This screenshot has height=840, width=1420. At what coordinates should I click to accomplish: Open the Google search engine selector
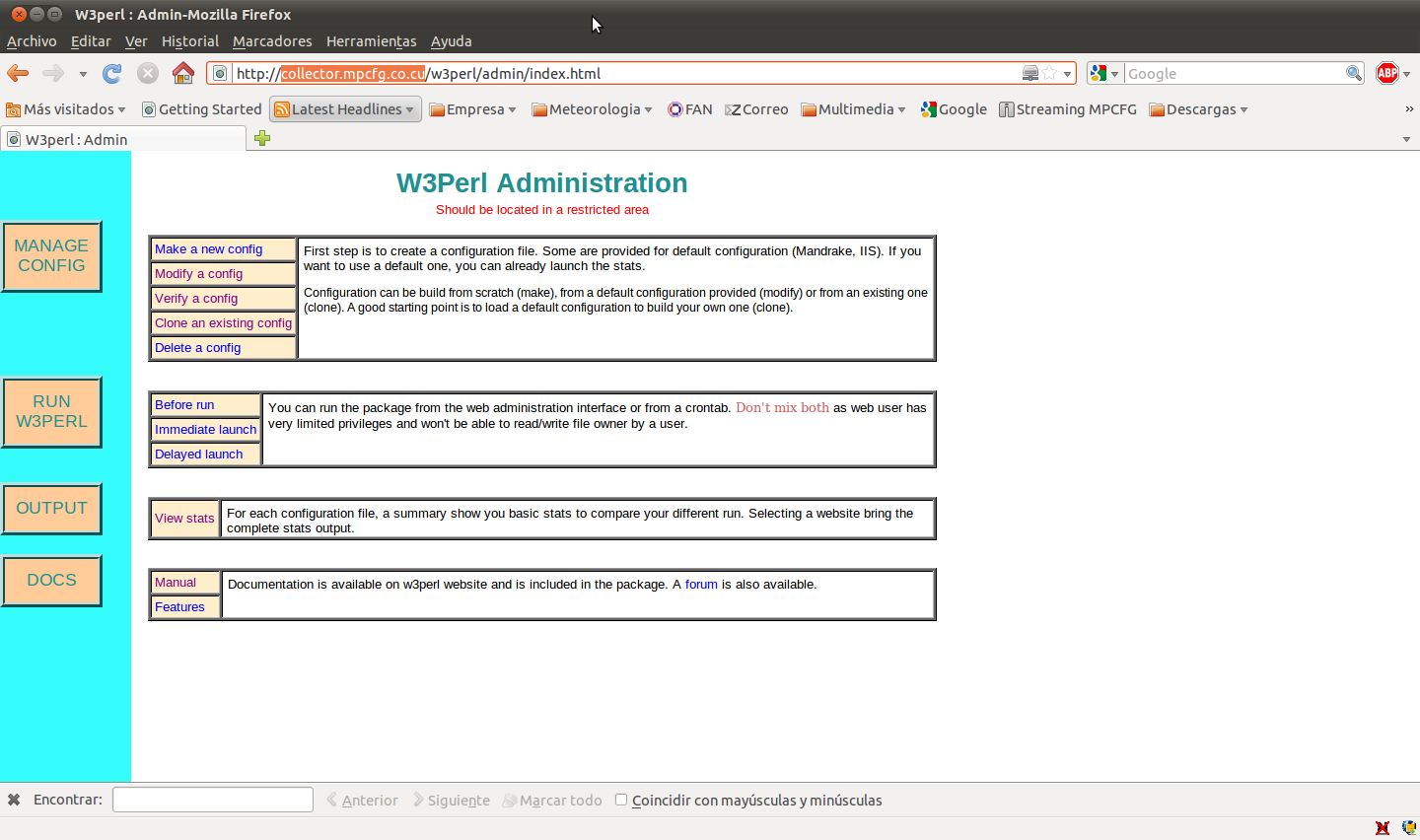1104,73
